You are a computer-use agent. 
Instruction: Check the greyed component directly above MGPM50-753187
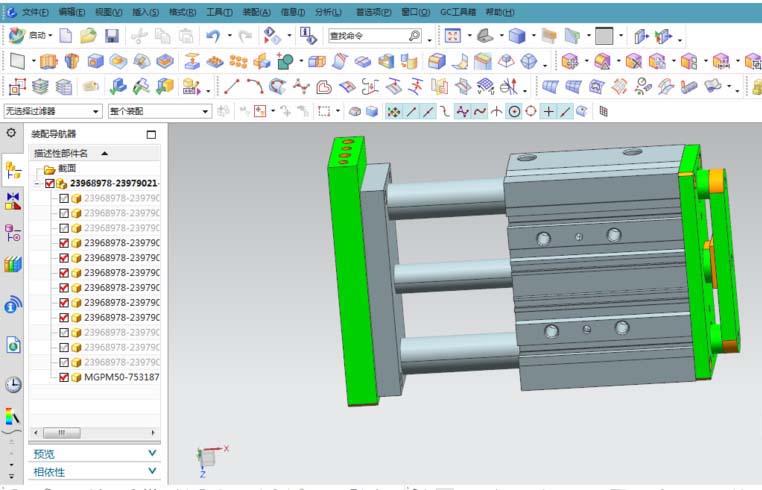pyautogui.click(x=64, y=362)
